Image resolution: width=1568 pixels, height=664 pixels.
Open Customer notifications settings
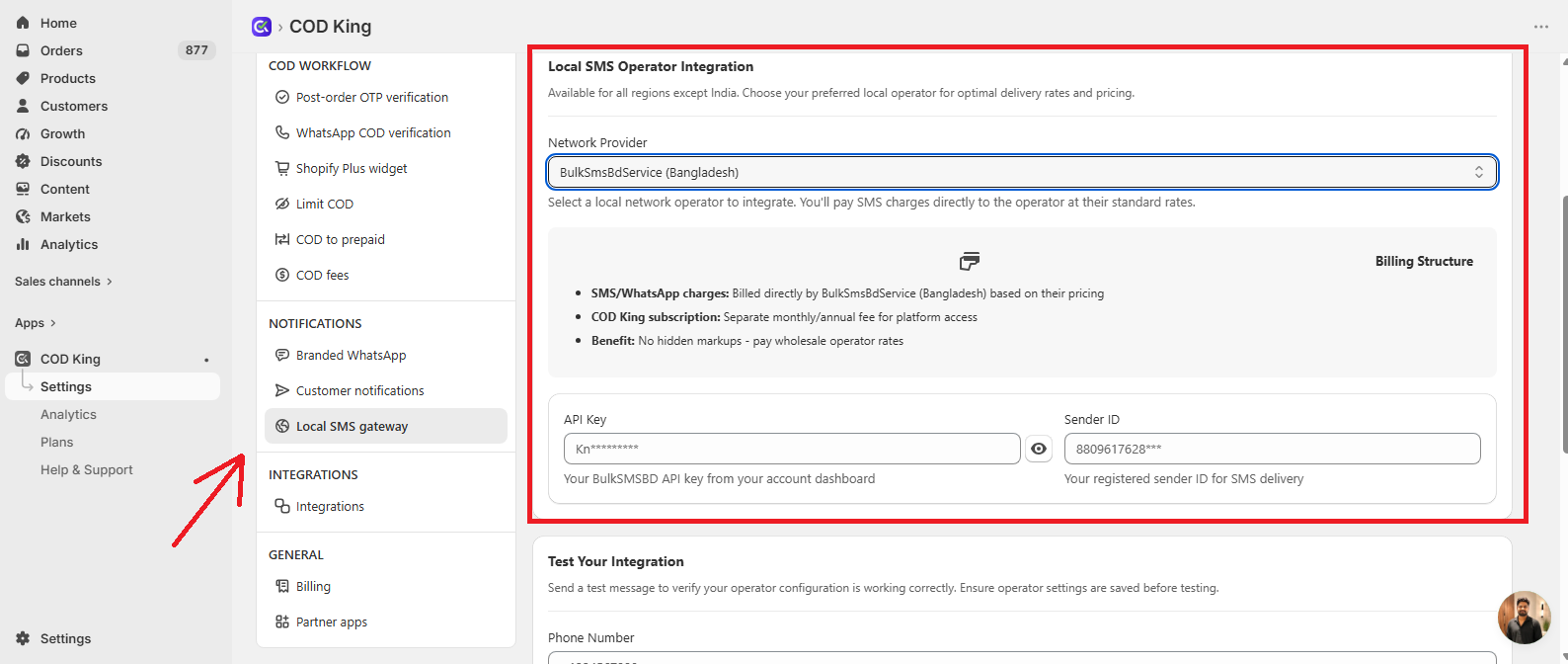pyautogui.click(x=386, y=390)
